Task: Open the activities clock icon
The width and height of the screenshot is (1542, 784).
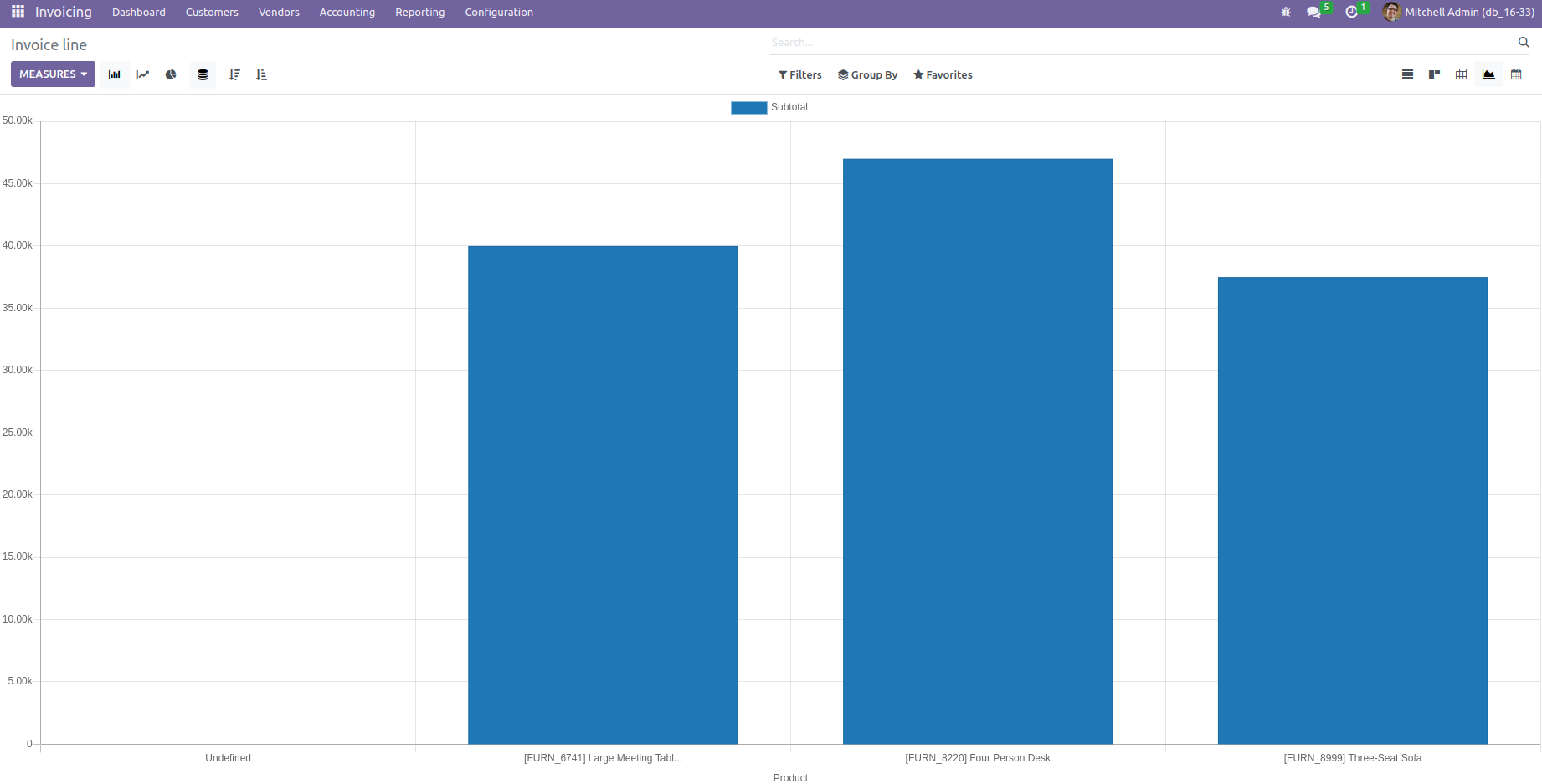Action: tap(1351, 12)
